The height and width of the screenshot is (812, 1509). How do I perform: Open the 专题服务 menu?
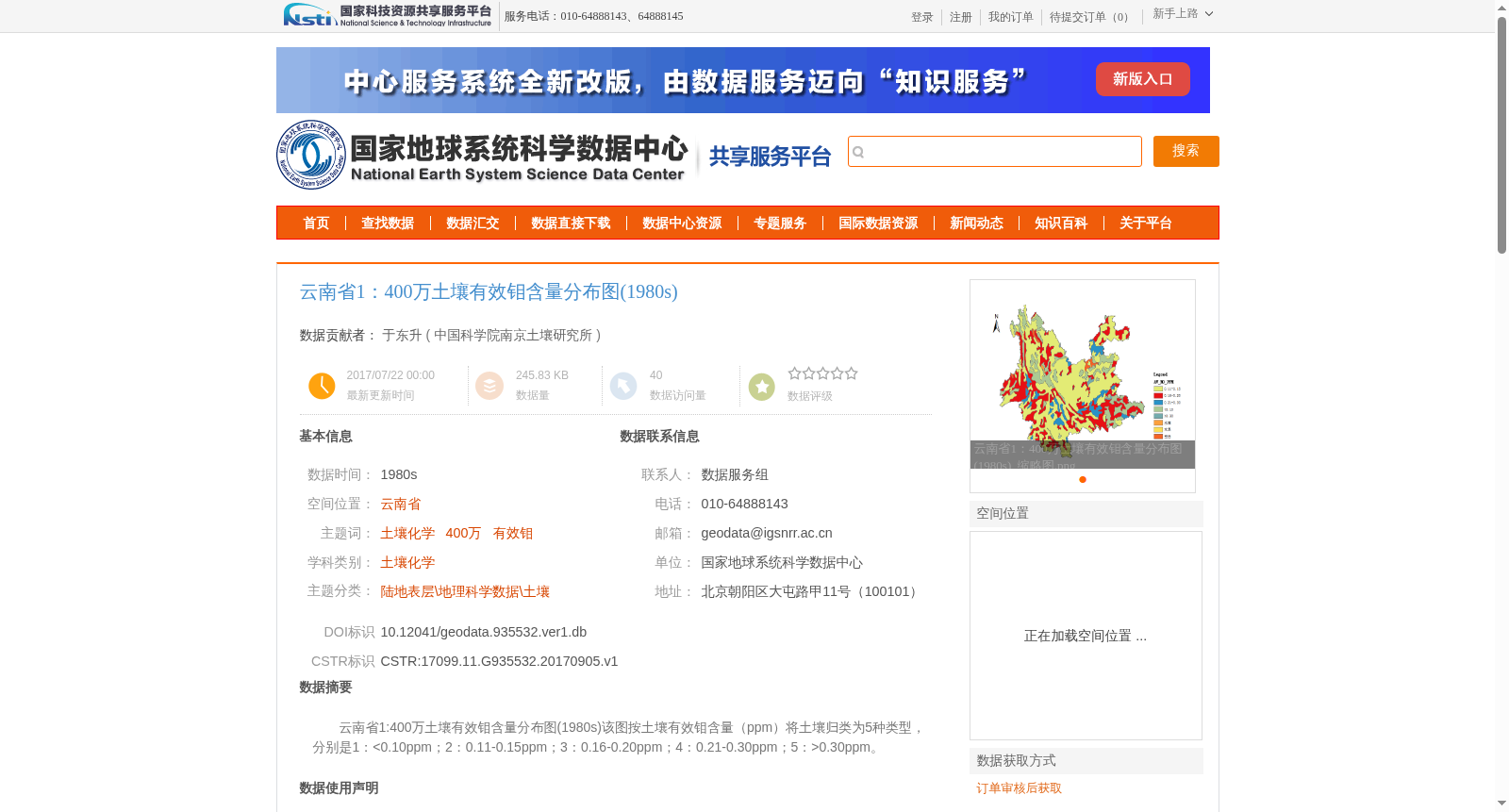pyautogui.click(x=780, y=223)
